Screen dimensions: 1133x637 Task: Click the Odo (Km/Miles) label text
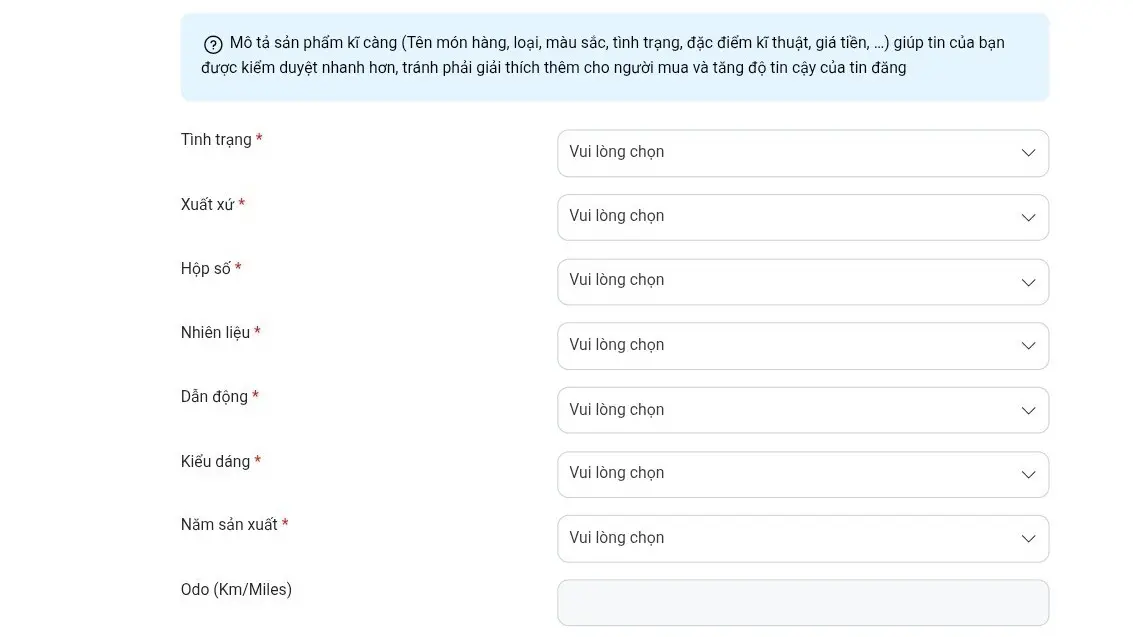tap(235, 590)
